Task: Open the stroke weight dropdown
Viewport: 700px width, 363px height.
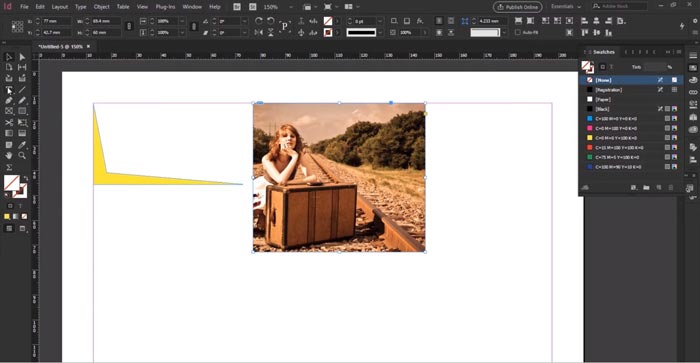Action: pyautogui.click(x=380, y=21)
